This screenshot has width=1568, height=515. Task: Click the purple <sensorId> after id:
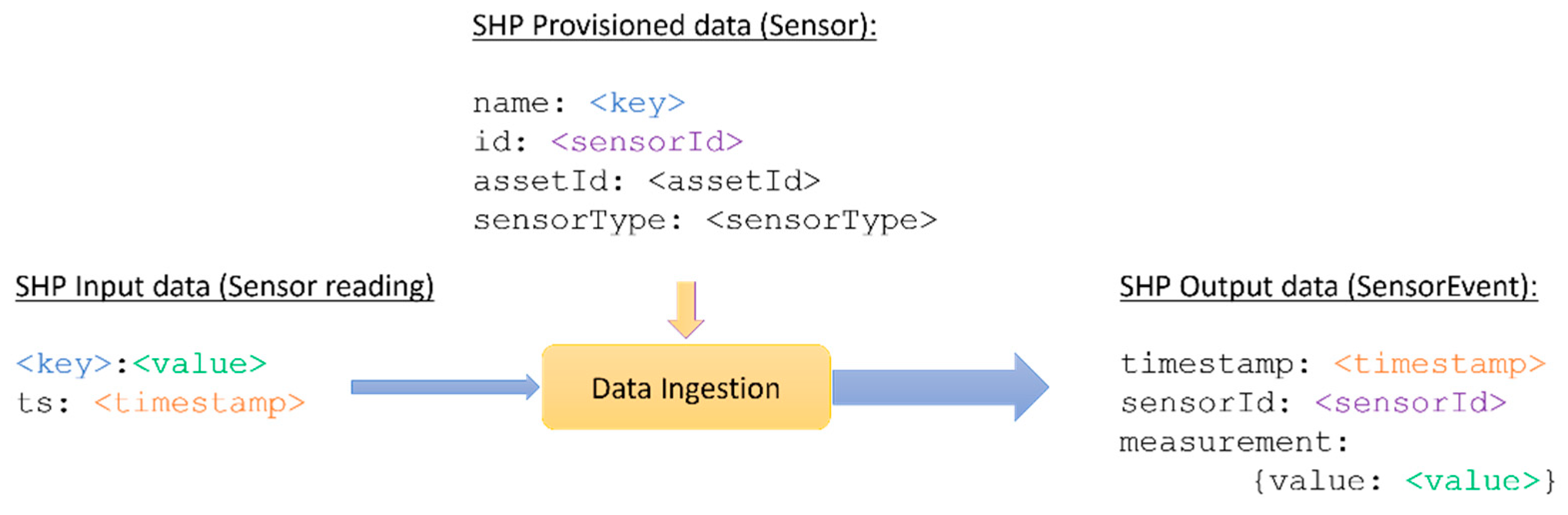[x=647, y=142]
